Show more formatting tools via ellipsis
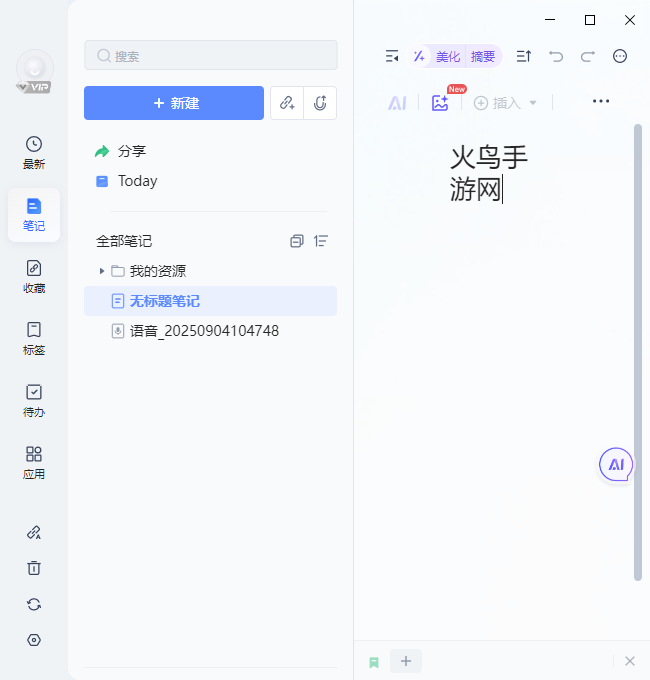 click(601, 101)
